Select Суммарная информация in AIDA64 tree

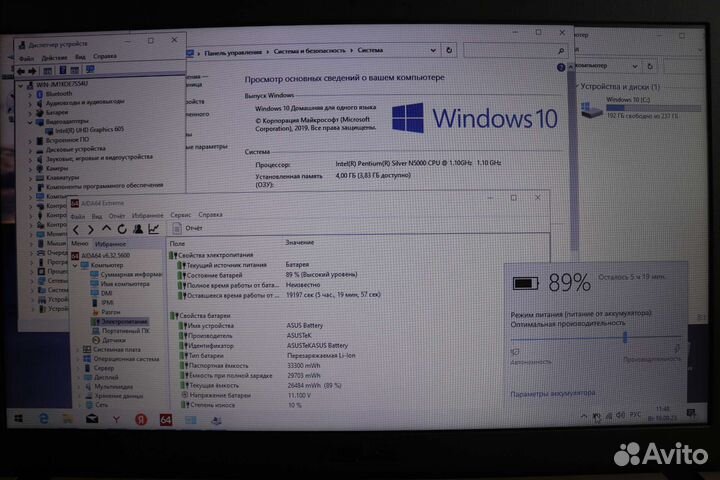pyautogui.click(x=127, y=275)
